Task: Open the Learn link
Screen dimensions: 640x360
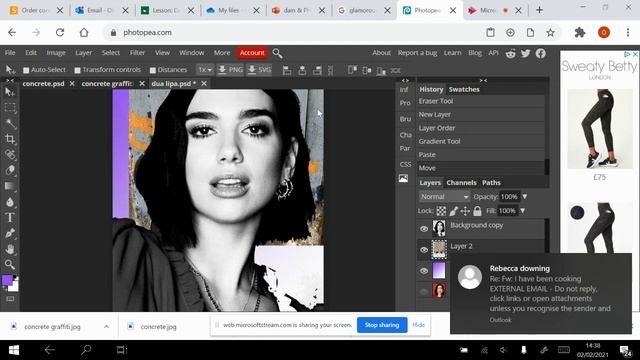Action: tap(452, 53)
